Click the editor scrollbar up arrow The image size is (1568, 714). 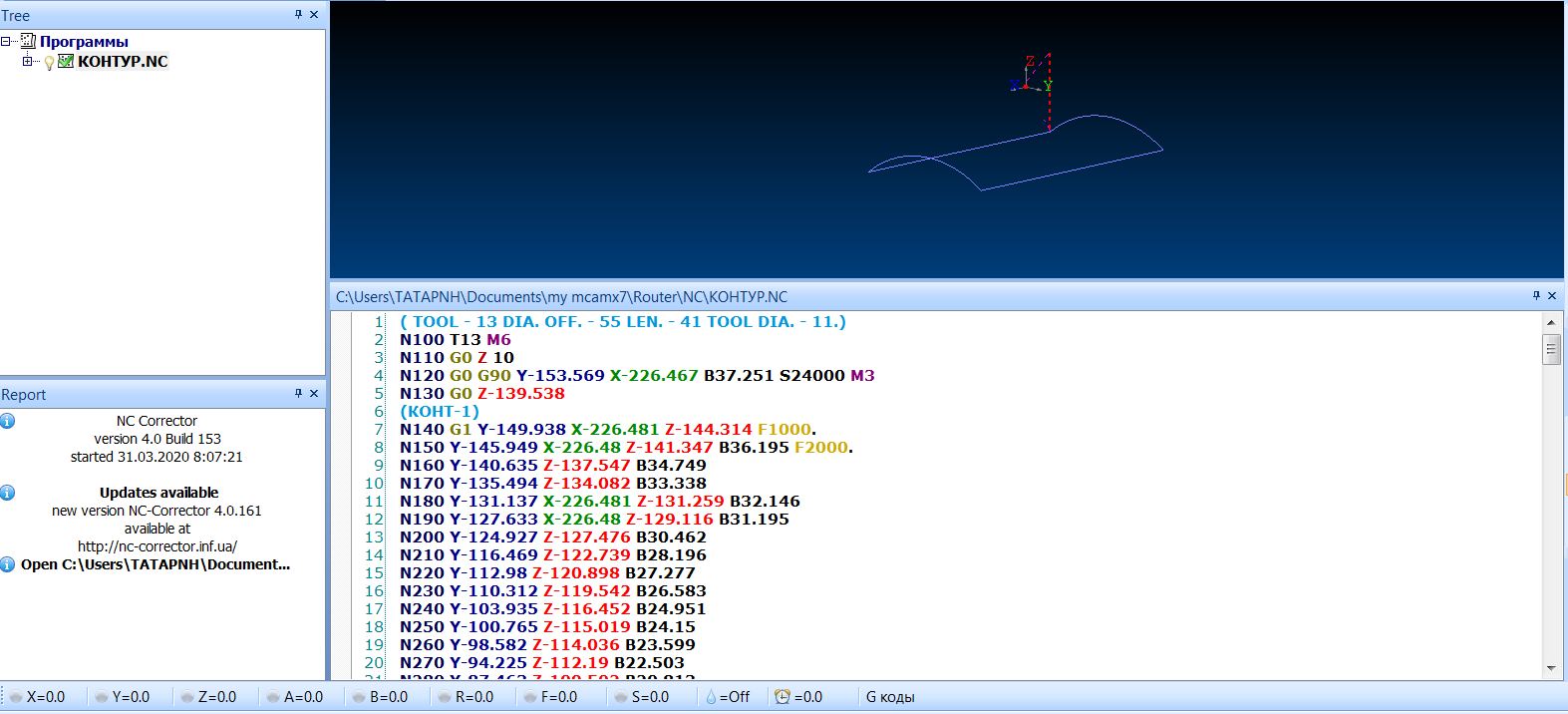pyautogui.click(x=1551, y=322)
